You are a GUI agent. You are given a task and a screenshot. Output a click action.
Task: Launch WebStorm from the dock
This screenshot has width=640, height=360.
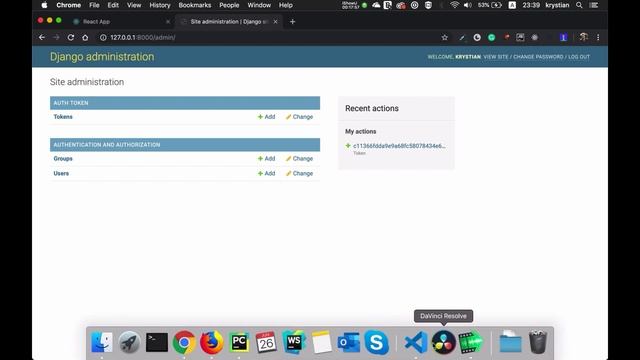click(x=294, y=342)
